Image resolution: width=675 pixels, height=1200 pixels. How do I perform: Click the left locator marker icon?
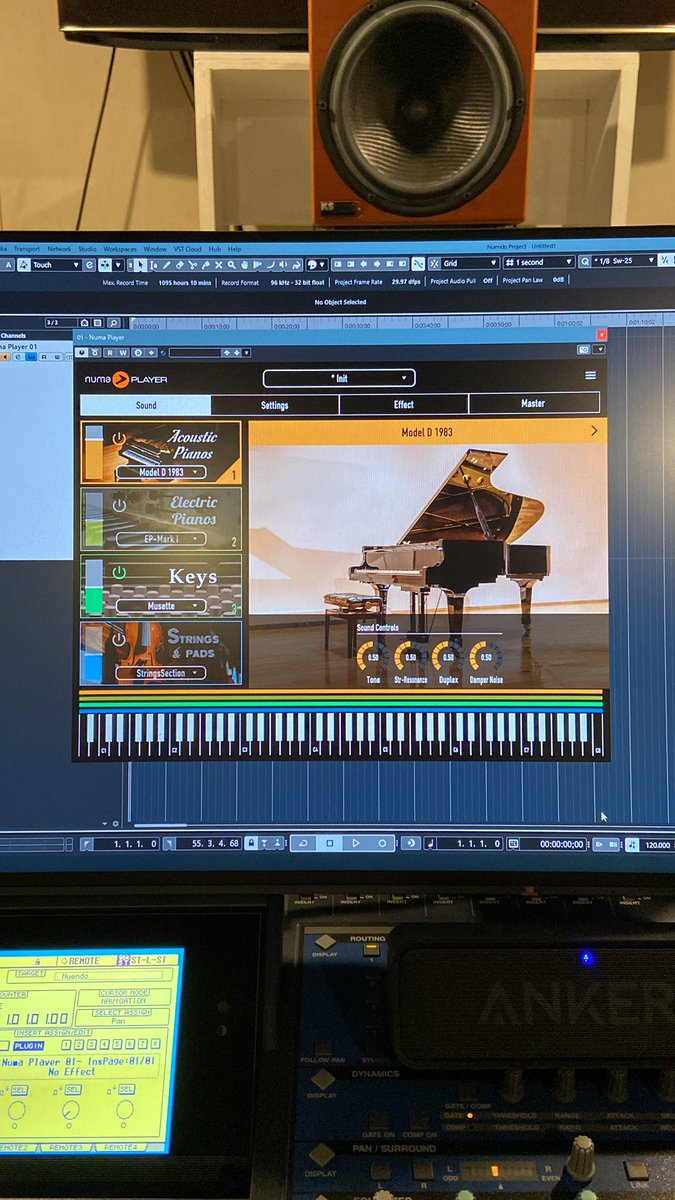(87, 843)
